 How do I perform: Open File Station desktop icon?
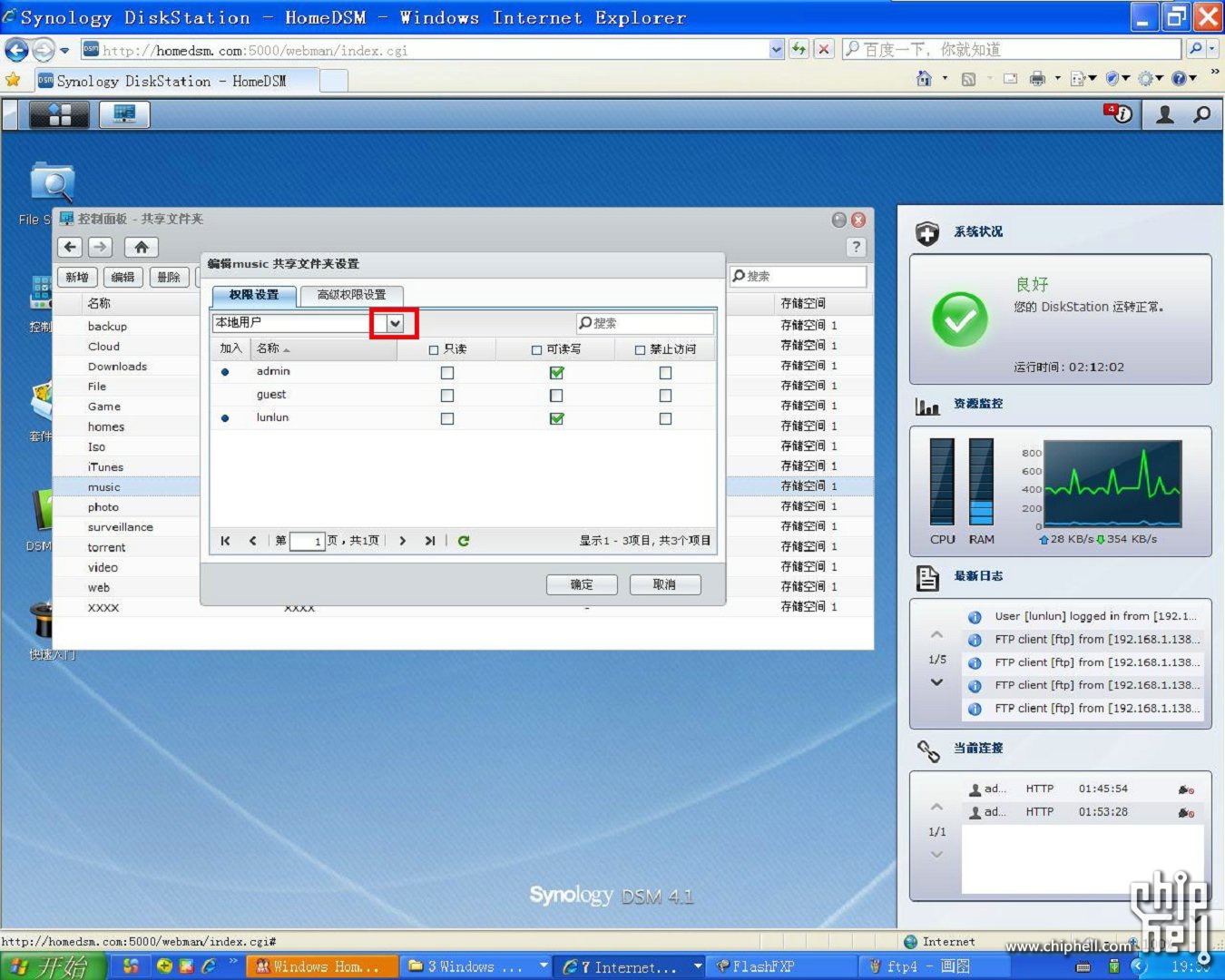click(x=52, y=183)
